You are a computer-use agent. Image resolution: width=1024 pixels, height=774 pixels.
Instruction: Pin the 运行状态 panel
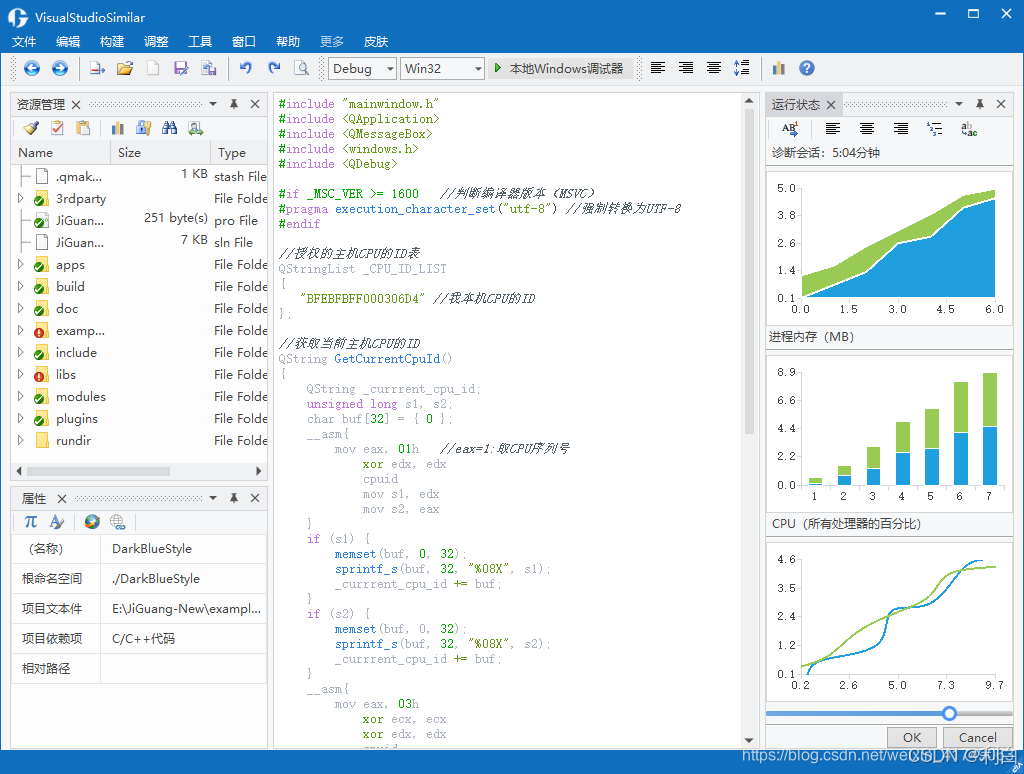pos(980,104)
